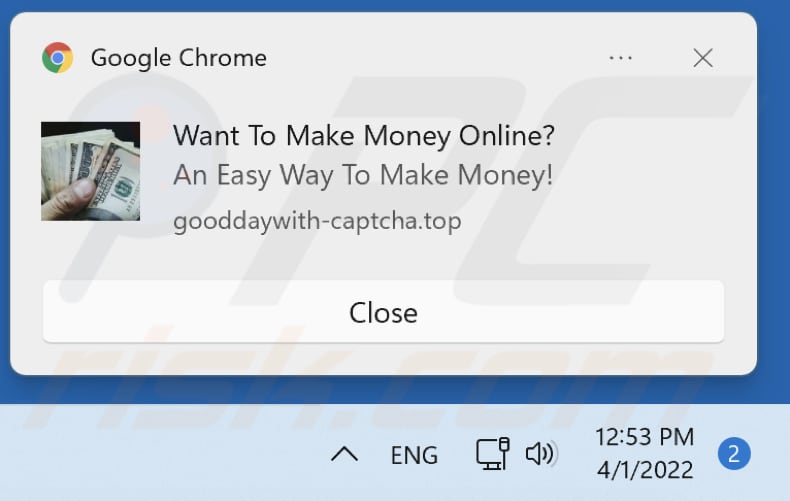The height and width of the screenshot is (501, 790).
Task: Open the calendar from the 4/1/2022 date
Action: [645, 470]
